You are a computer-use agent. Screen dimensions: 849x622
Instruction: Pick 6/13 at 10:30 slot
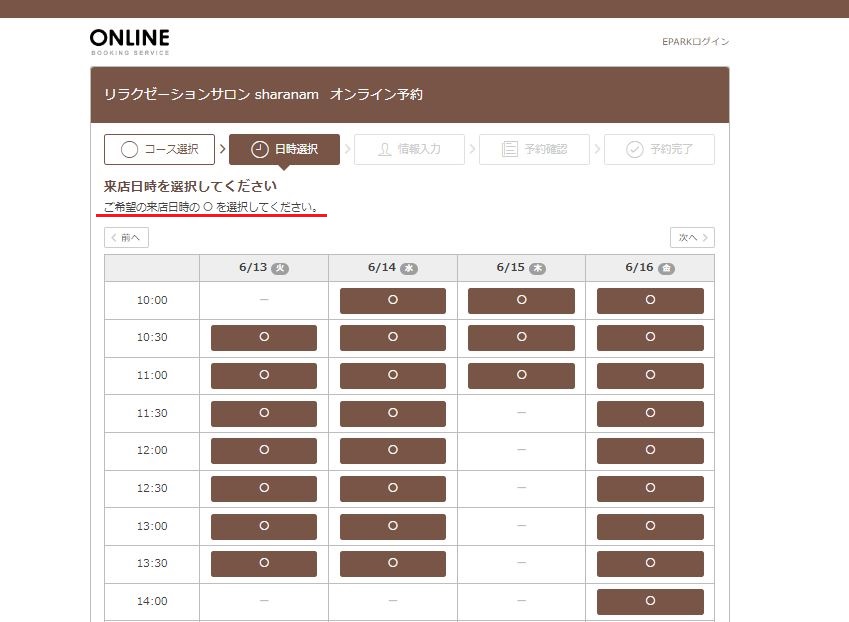tap(264, 338)
